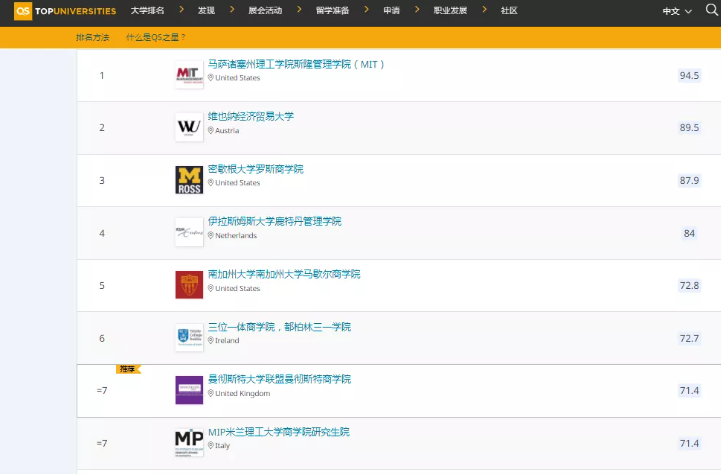Open the 申请 menu

tap(391, 11)
